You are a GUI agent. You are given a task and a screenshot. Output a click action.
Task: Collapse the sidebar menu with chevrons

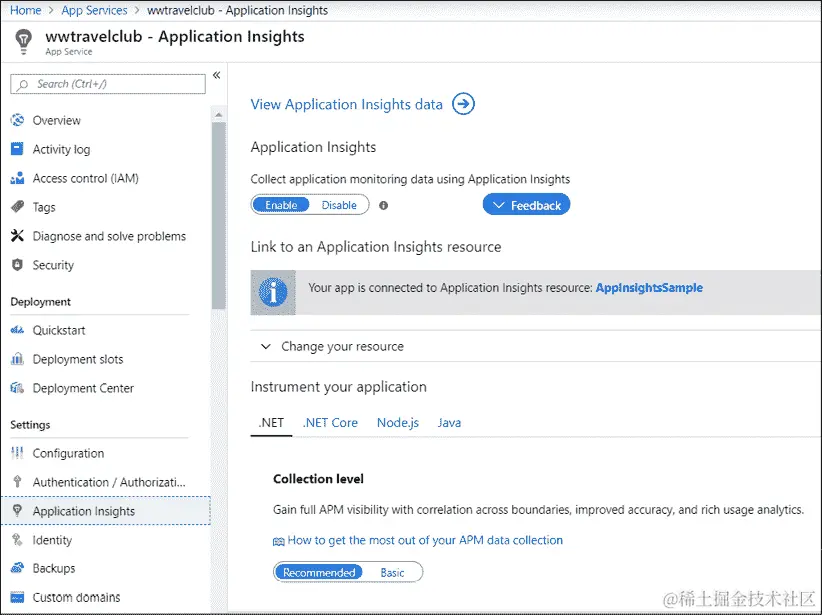tap(217, 76)
